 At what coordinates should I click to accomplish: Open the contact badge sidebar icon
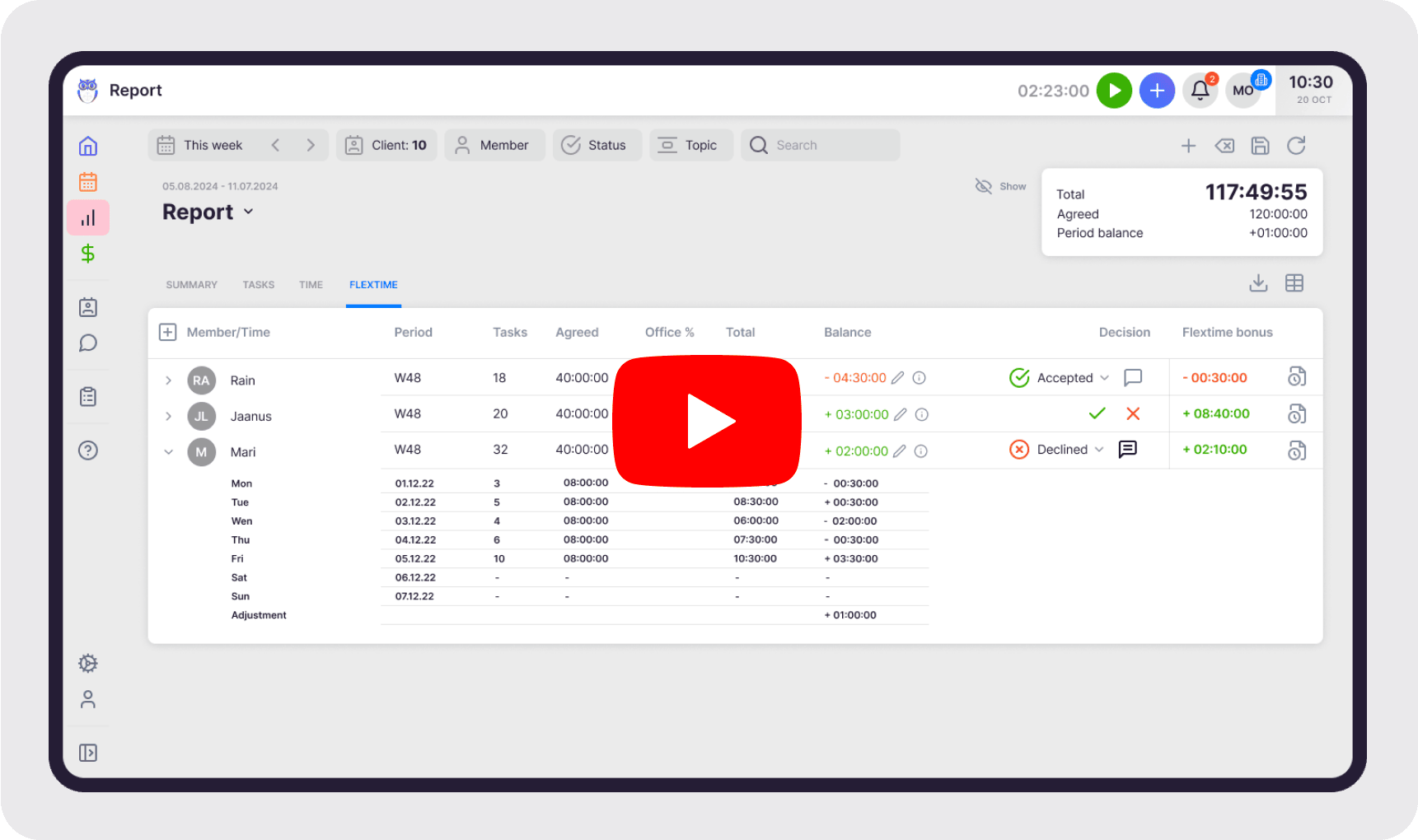(88, 307)
